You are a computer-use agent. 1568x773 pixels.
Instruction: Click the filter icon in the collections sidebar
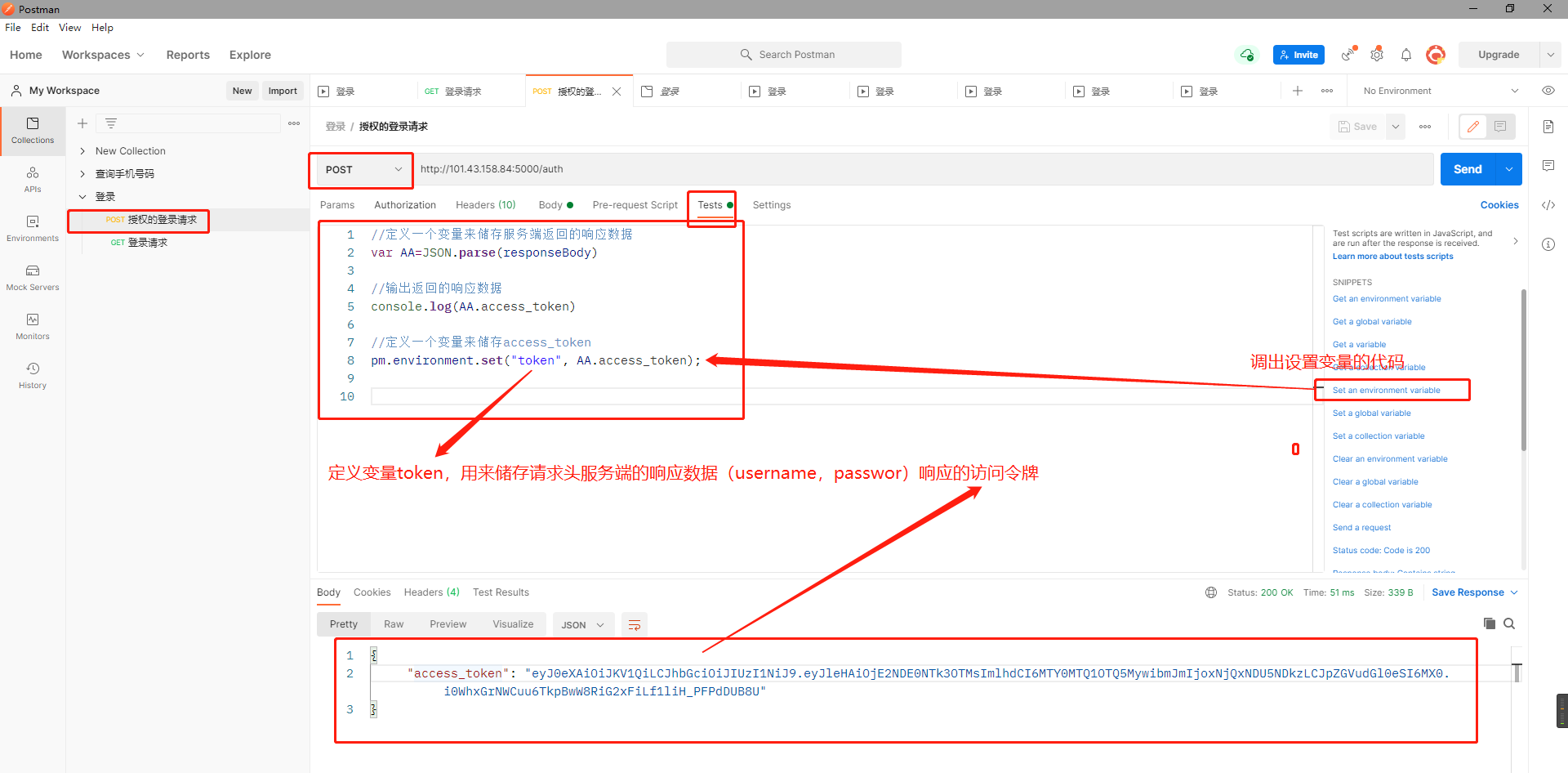point(111,123)
